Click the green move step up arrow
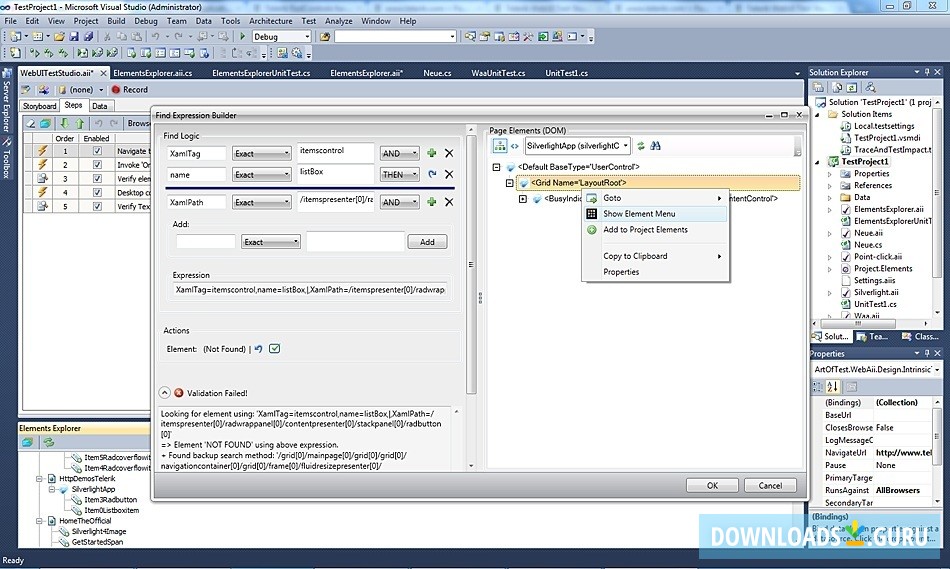The height and width of the screenshot is (569, 950). (79, 123)
